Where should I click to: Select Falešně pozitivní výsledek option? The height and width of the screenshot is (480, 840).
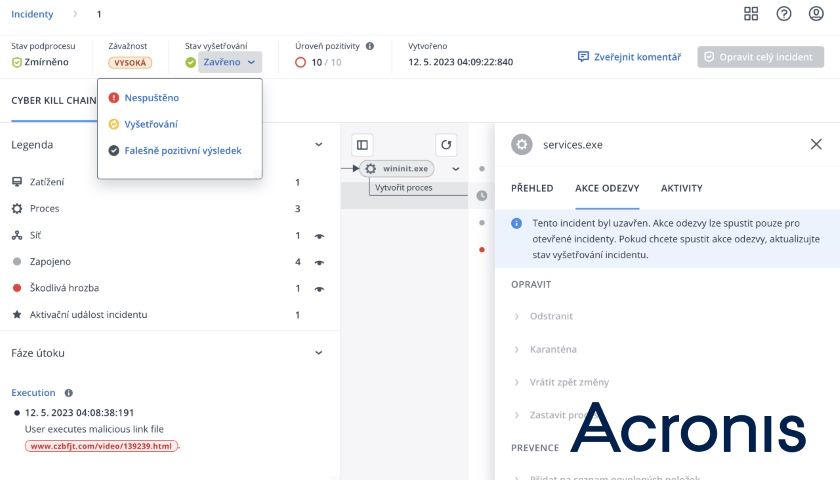(183, 151)
